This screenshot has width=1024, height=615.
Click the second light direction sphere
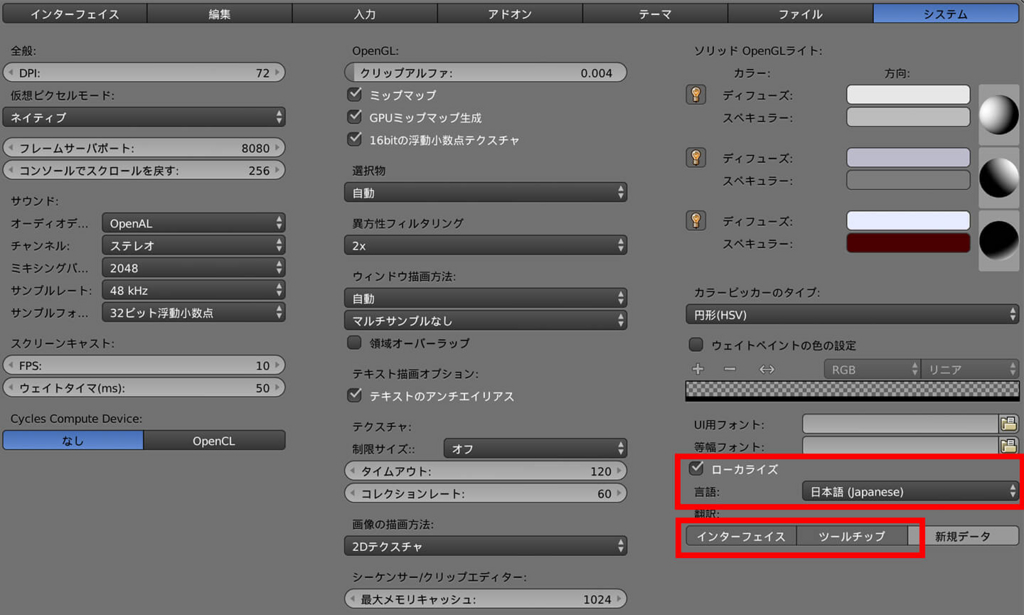point(999,178)
